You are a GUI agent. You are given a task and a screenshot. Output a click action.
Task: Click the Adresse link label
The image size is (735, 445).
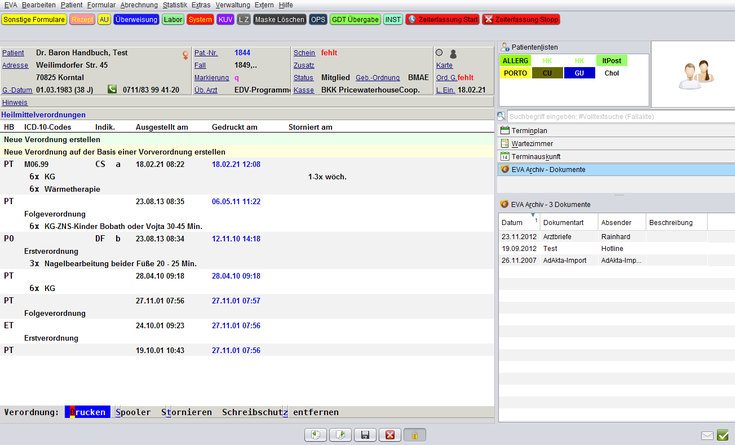tap(15, 65)
